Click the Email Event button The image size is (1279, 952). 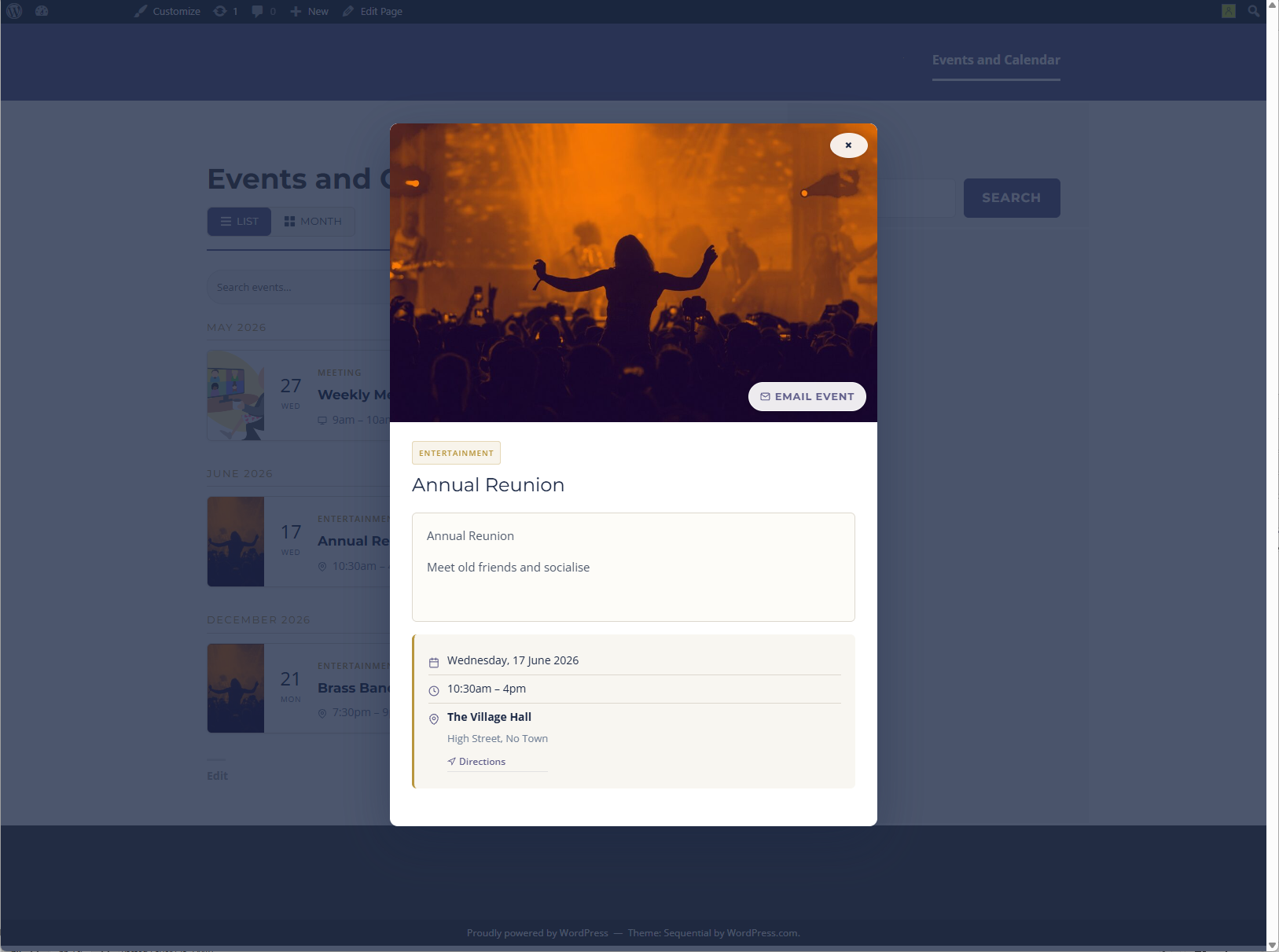pos(807,396)
